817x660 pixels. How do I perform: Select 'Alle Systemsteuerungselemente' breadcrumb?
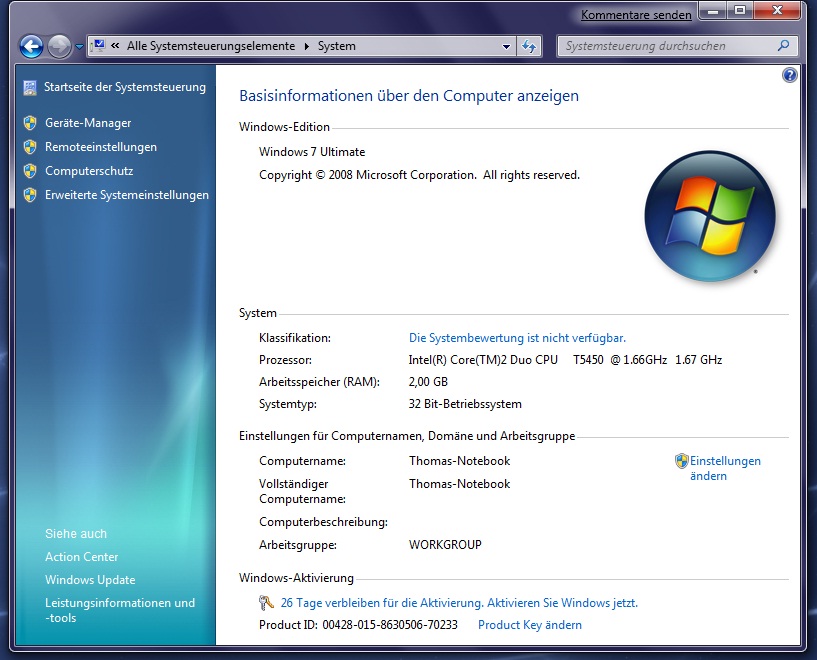[211, 46]
